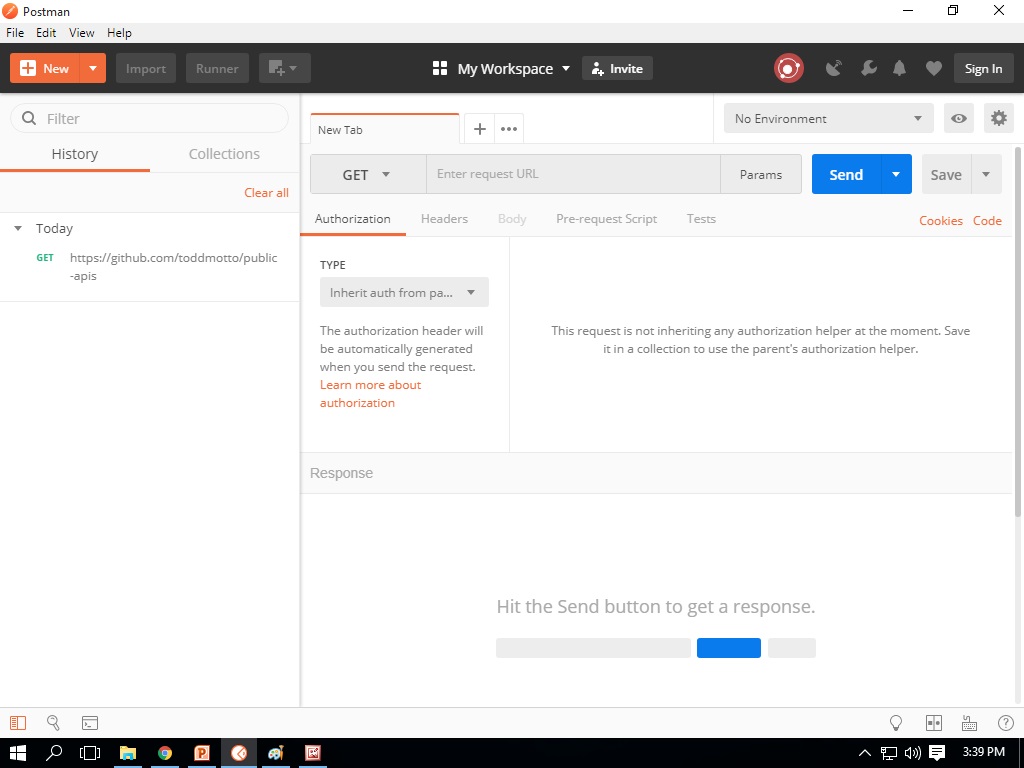Open the Pre-request Script tab
The image size is (1024, 768).
[x=606, y=218]
